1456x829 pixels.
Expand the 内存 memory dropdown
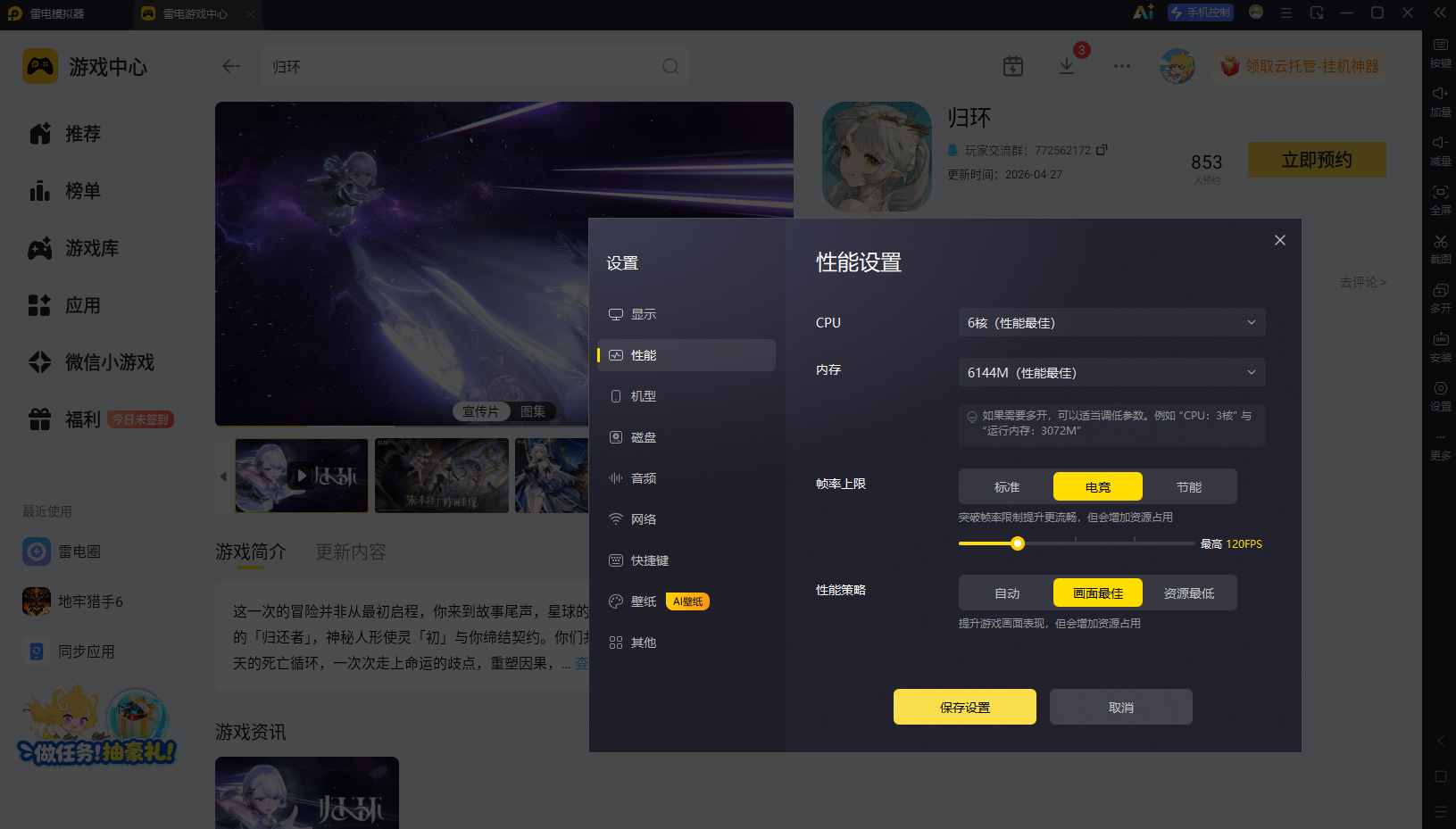tap(1112, 372)
